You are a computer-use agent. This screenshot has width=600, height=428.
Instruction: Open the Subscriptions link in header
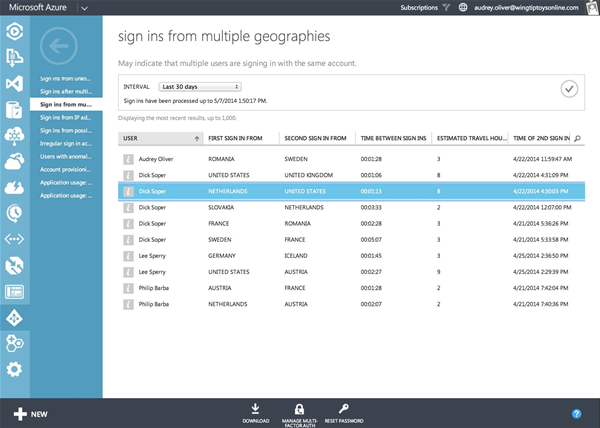pos(419,8)
